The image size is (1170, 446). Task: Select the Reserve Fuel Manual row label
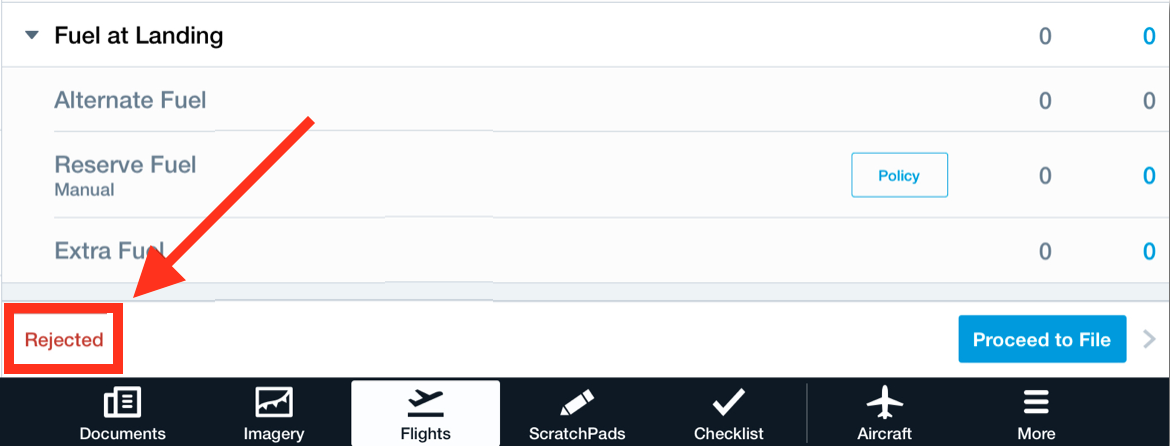(125, 175)
